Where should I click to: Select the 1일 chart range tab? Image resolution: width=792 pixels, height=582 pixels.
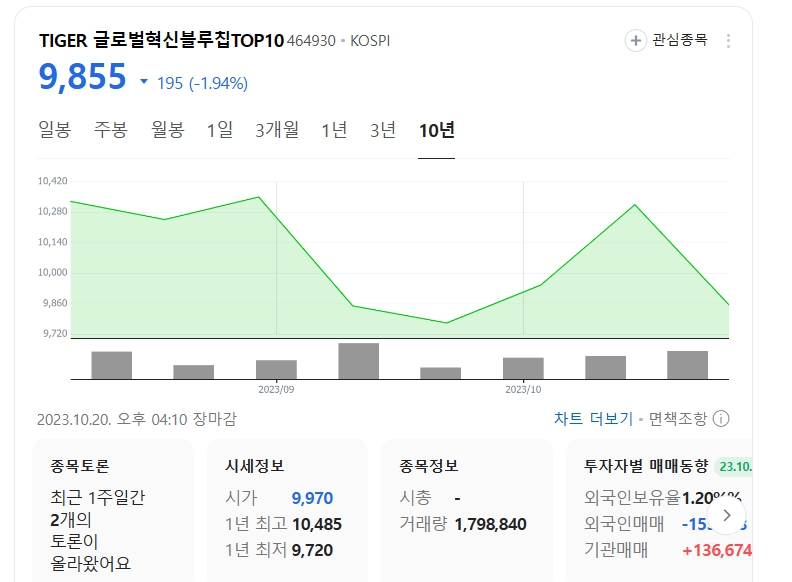(220, 130)
